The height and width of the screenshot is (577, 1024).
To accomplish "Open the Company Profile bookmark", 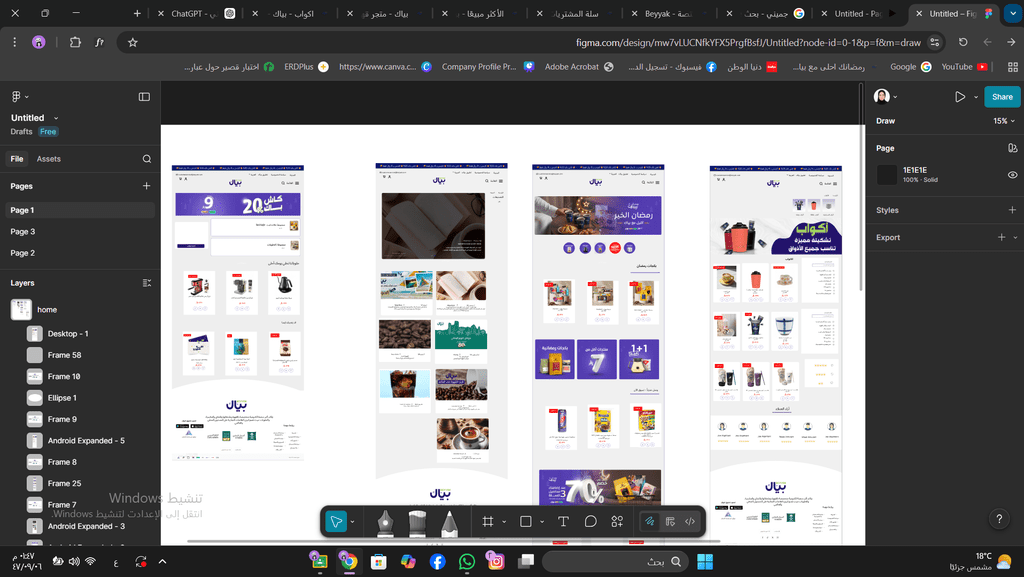I will click(488, 67).
